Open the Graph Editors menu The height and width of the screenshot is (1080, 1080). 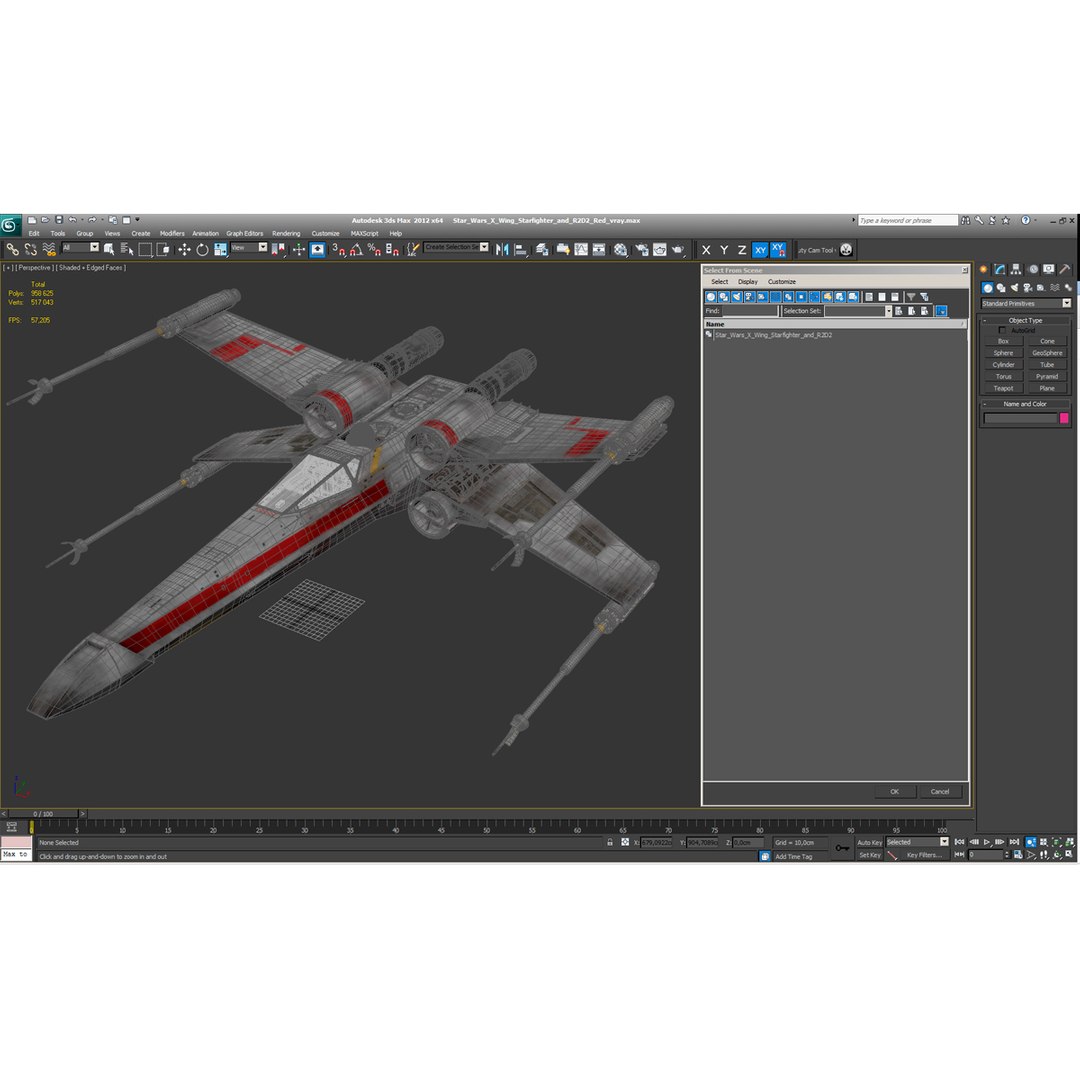[245, 233]
